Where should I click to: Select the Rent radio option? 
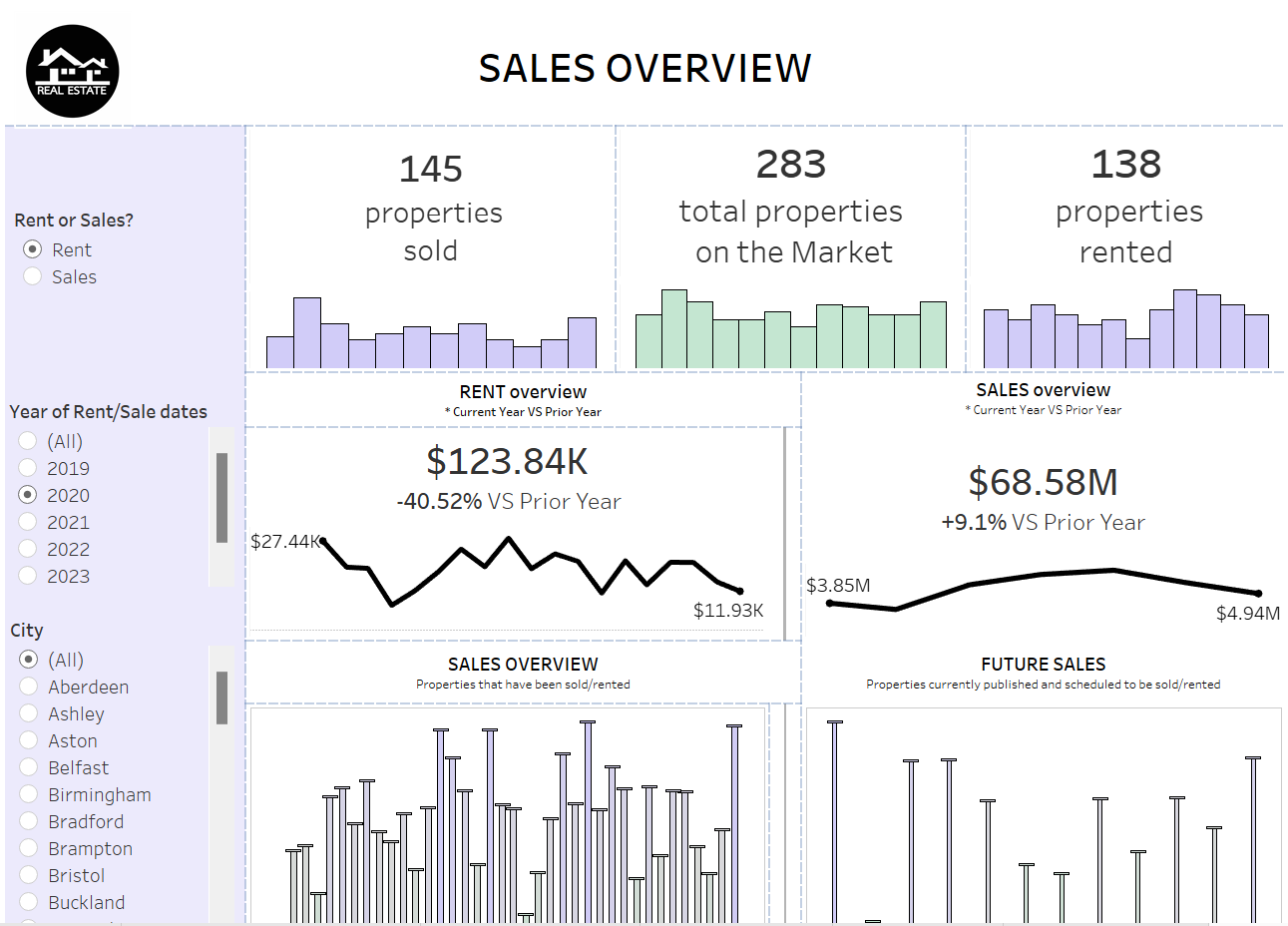pyautogui.click(x=33, y=249)
